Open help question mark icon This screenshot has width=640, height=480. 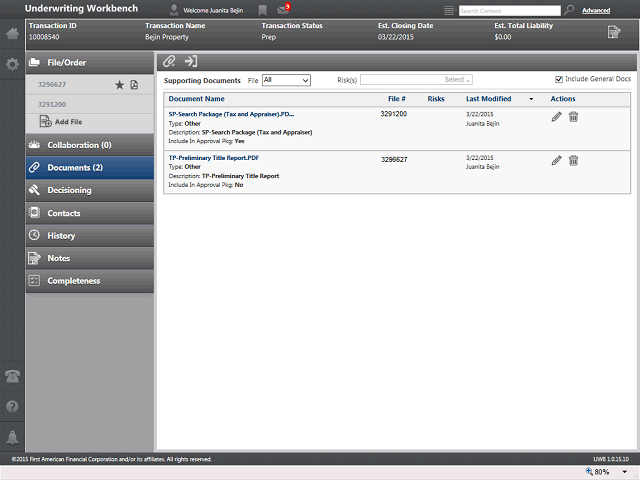12,407
